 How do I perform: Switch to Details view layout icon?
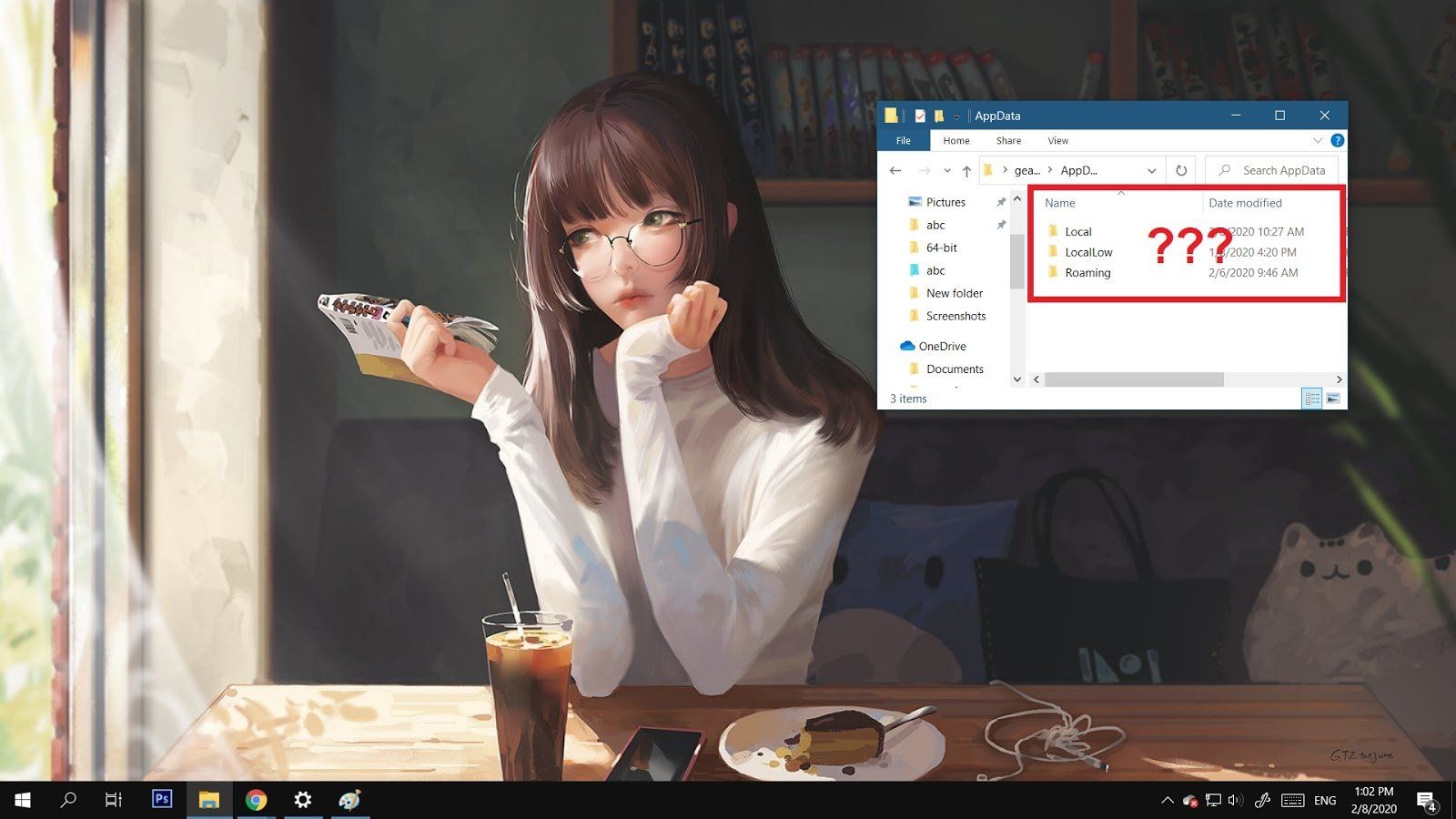click(x=1311, y=399)
